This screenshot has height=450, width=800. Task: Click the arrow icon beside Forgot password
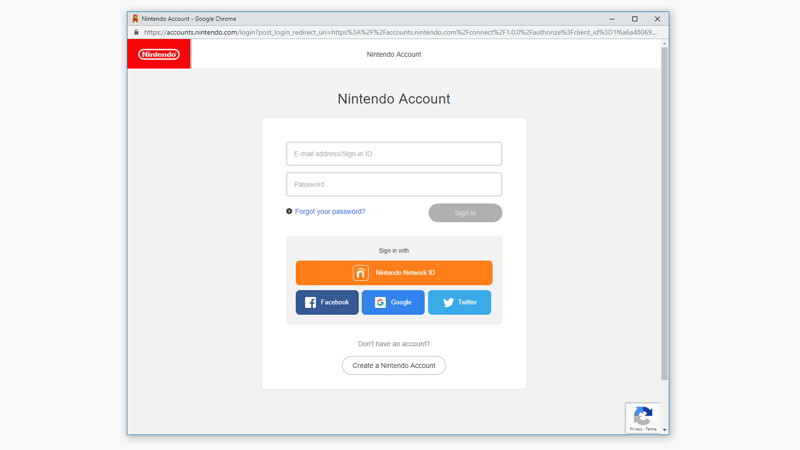click(289, 212)
